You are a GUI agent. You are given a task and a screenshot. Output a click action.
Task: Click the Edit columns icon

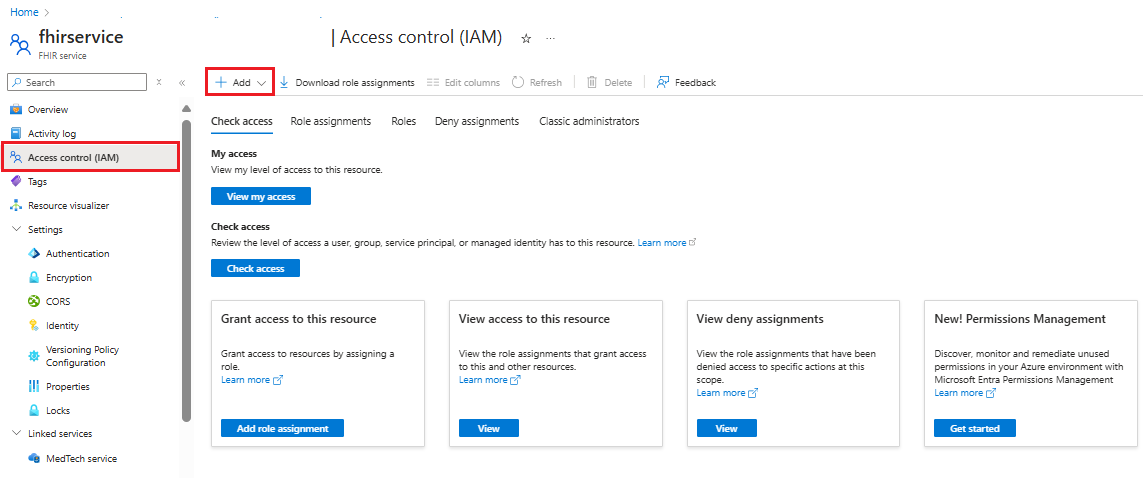[x=433, y=82]
